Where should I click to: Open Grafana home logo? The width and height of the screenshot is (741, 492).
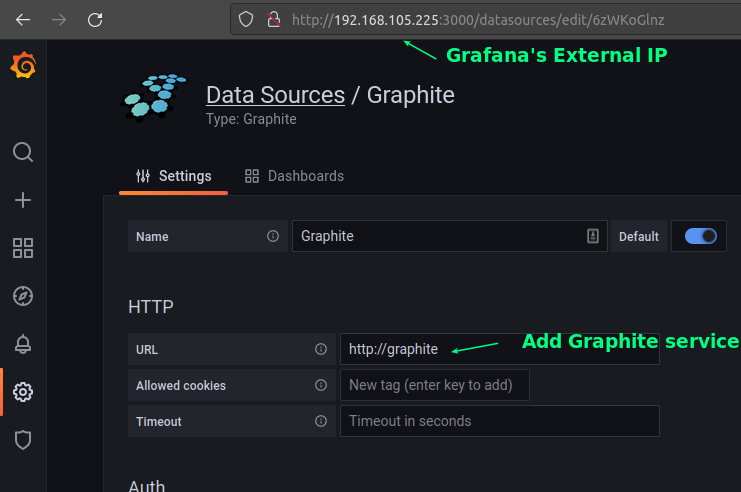[x=23, y=65]
